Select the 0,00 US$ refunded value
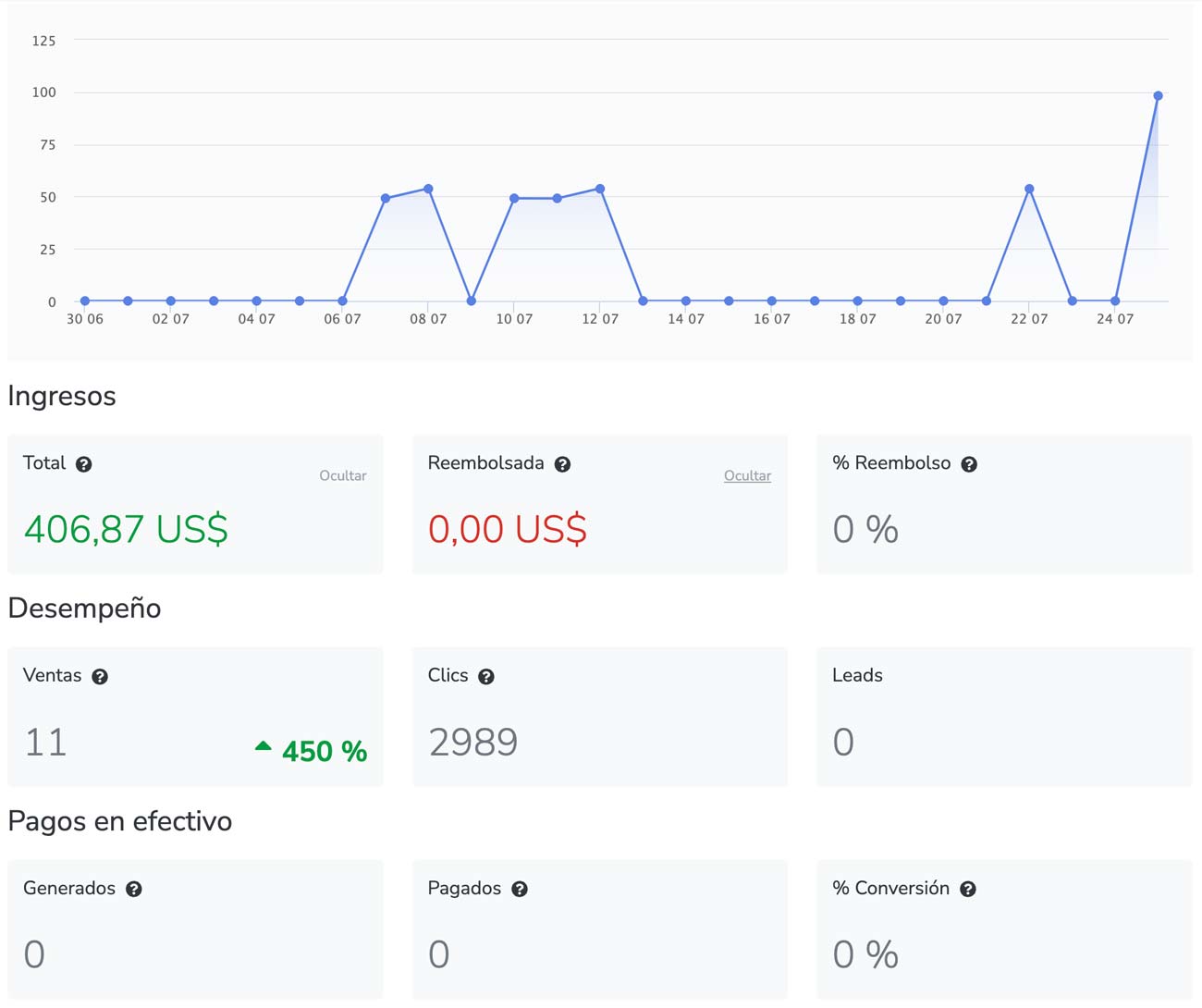 (x=508, y=530)
